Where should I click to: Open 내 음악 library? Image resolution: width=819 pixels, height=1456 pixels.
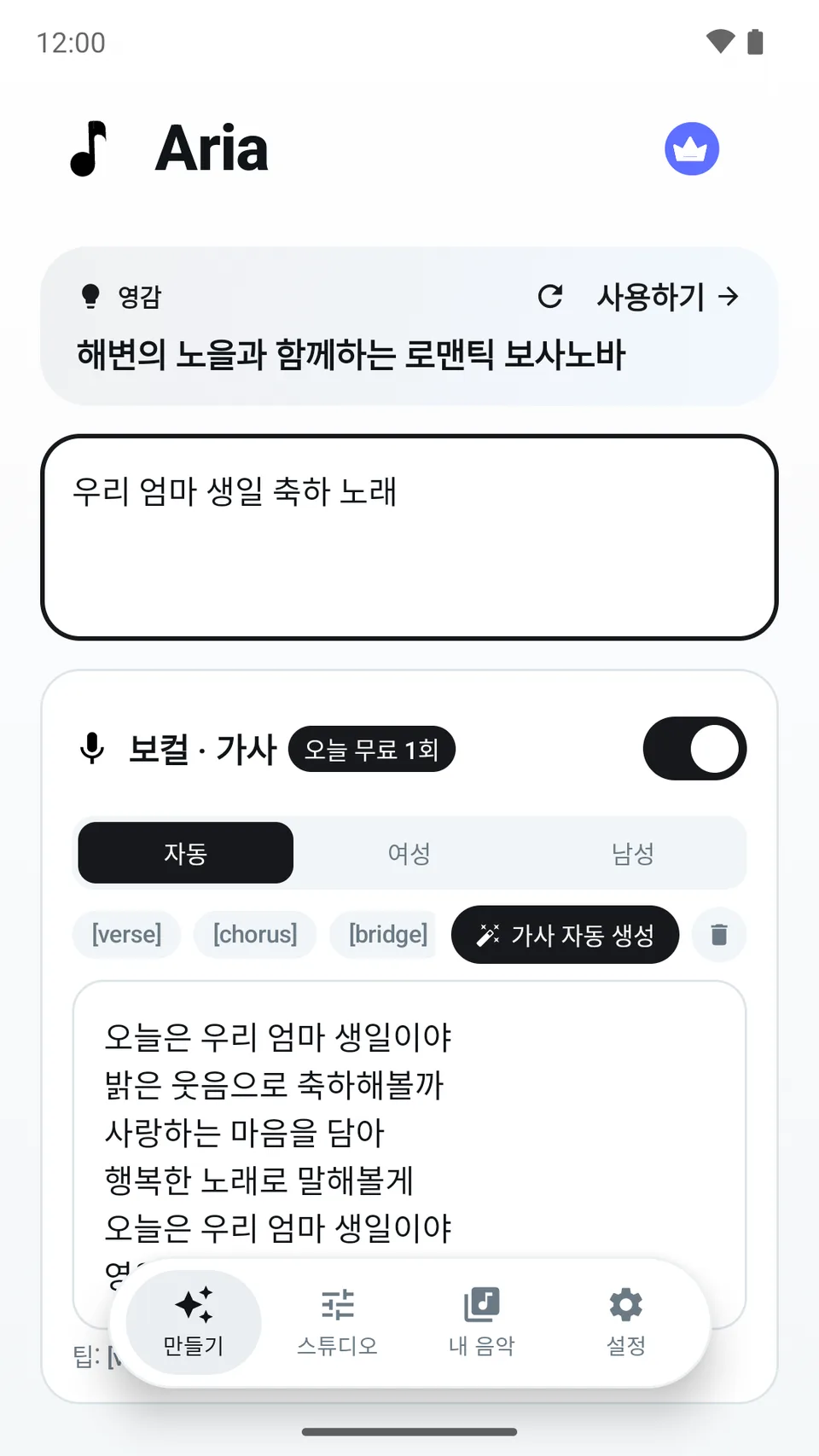pyautogui.click(x=482, y=1322)
